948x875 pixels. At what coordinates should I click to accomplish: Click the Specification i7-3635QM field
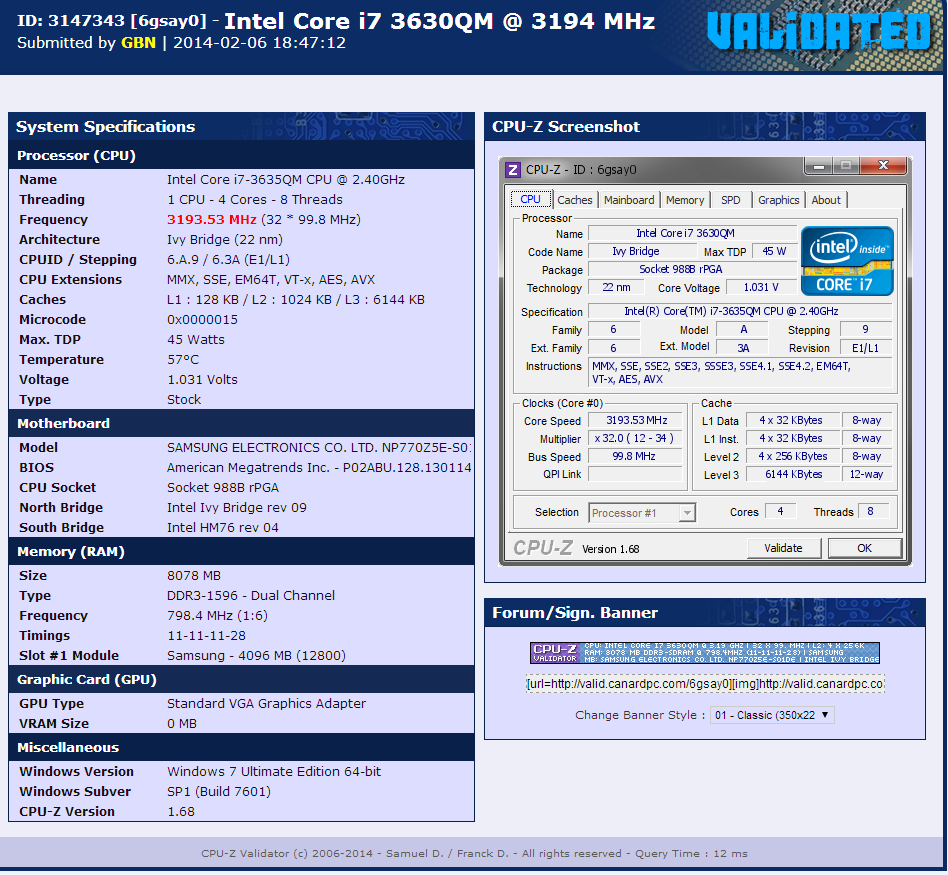(x=740, y=311)
